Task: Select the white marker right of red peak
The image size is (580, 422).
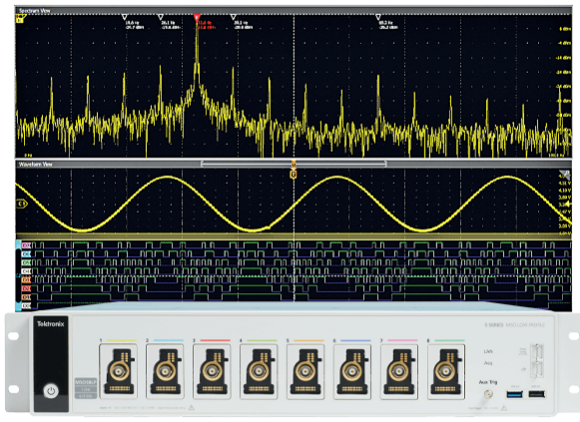Action: (x=233, y=17)
